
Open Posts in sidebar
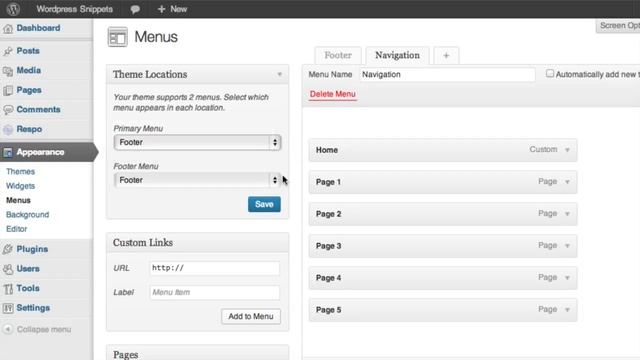28,51
